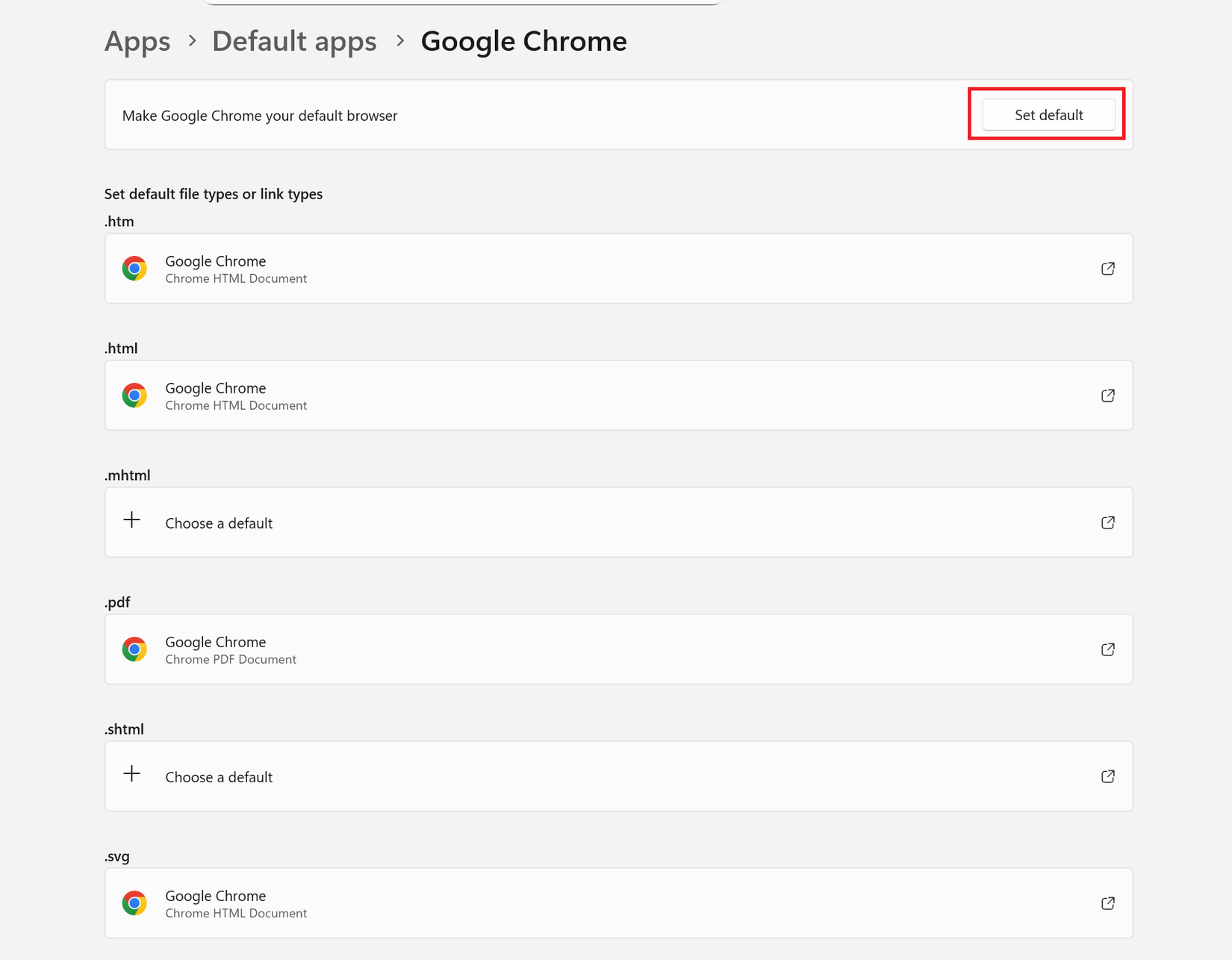
Task: Click Chrome icon in .svg row
Action: coord(134,903)
